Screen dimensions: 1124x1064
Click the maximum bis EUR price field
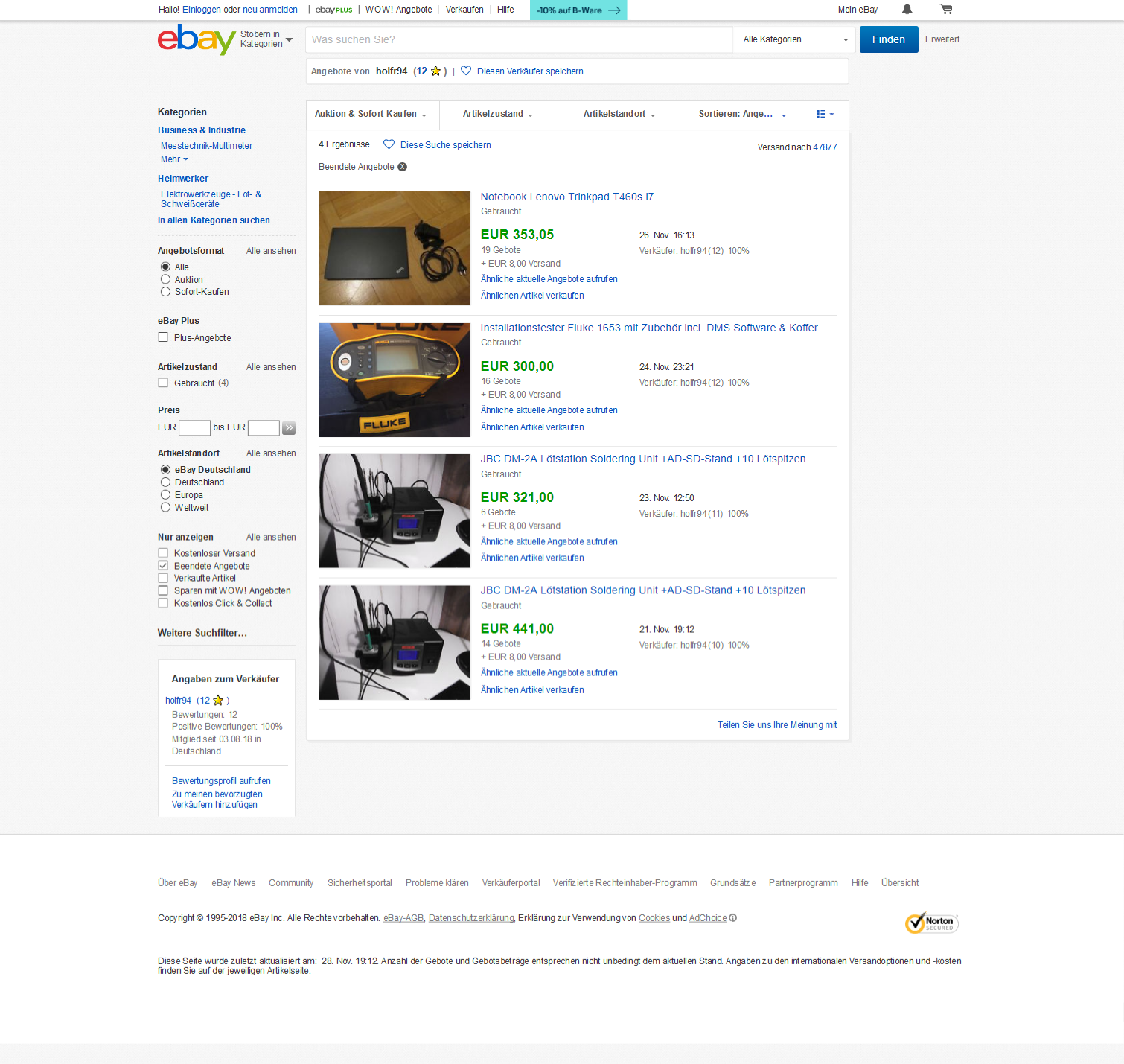(264, 427)
